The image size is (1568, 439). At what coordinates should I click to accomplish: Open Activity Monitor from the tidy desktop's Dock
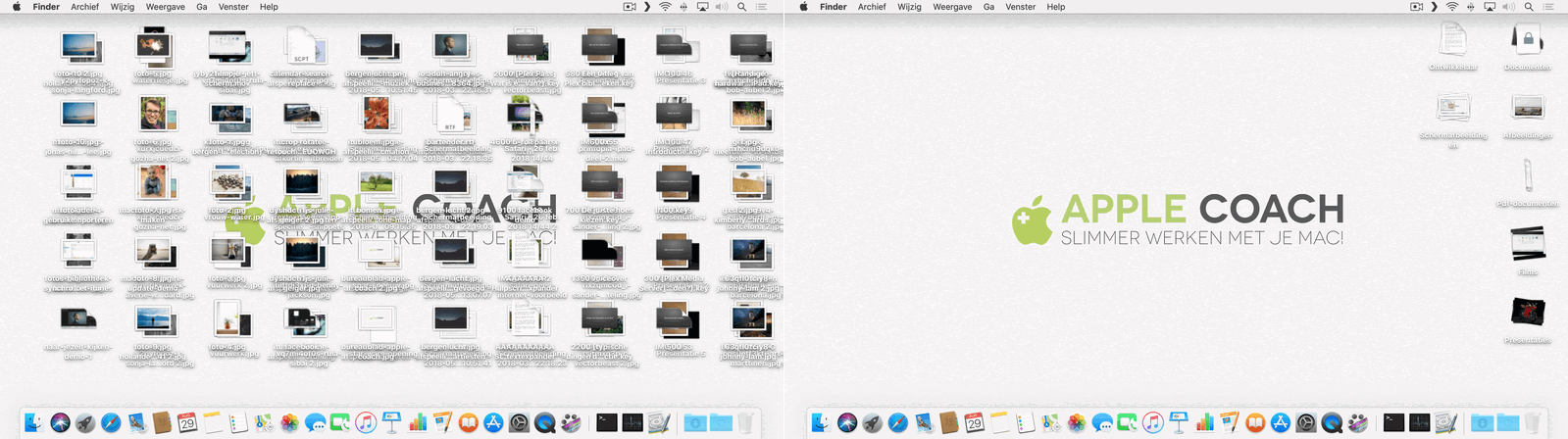[x=1419, y=423]
